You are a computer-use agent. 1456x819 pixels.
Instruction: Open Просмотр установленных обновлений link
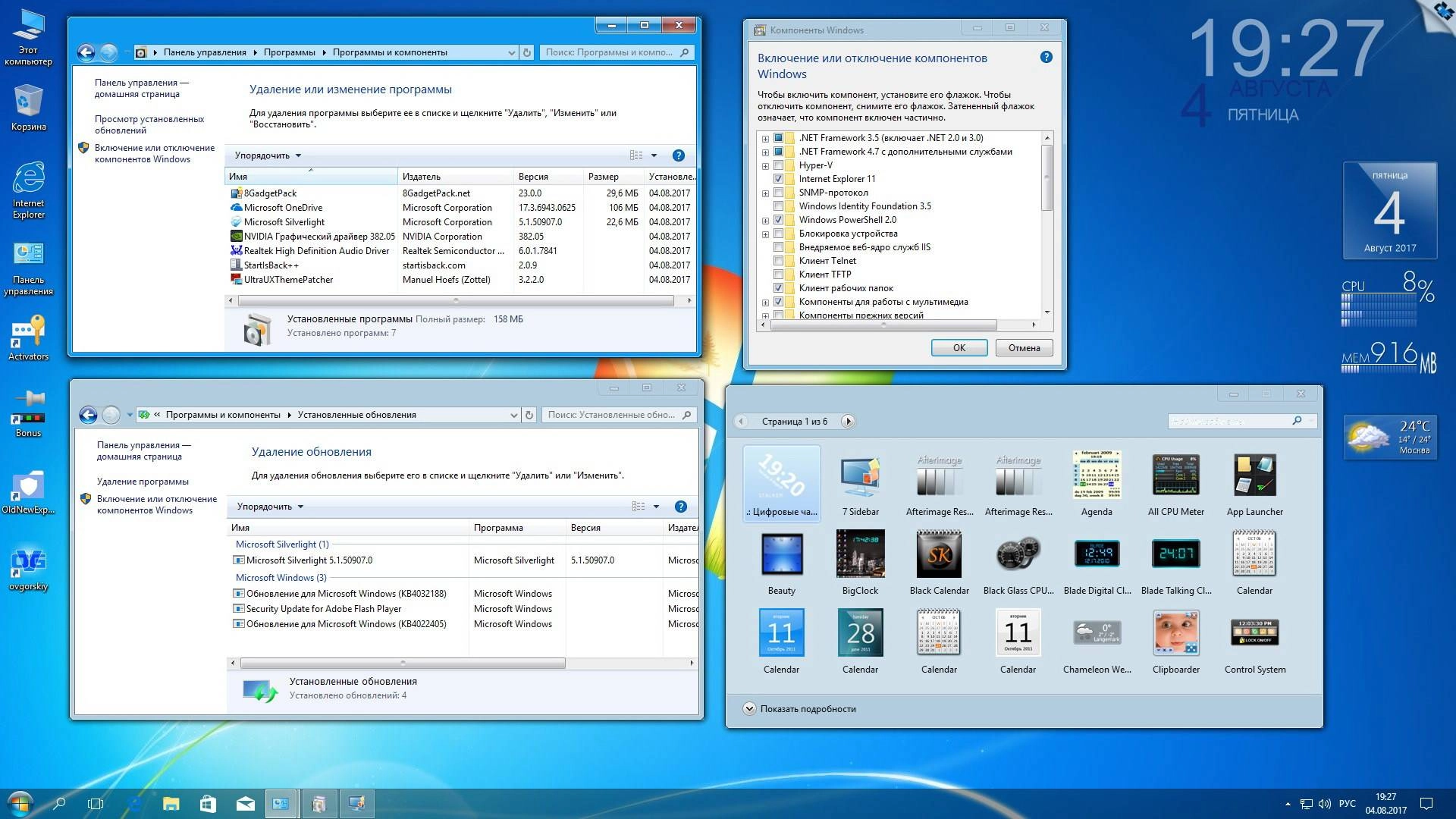coord(149,124)
